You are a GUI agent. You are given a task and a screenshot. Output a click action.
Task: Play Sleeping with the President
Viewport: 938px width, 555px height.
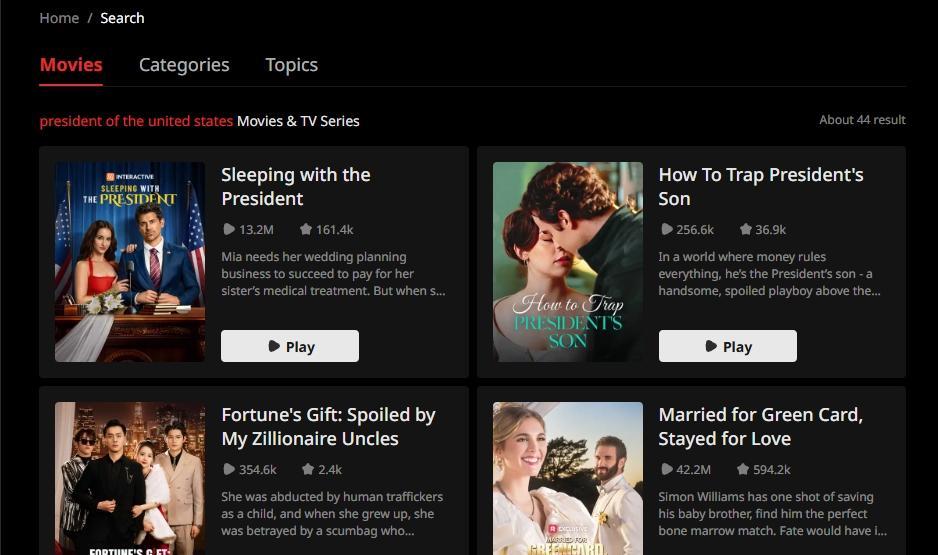tap(290, 346)
